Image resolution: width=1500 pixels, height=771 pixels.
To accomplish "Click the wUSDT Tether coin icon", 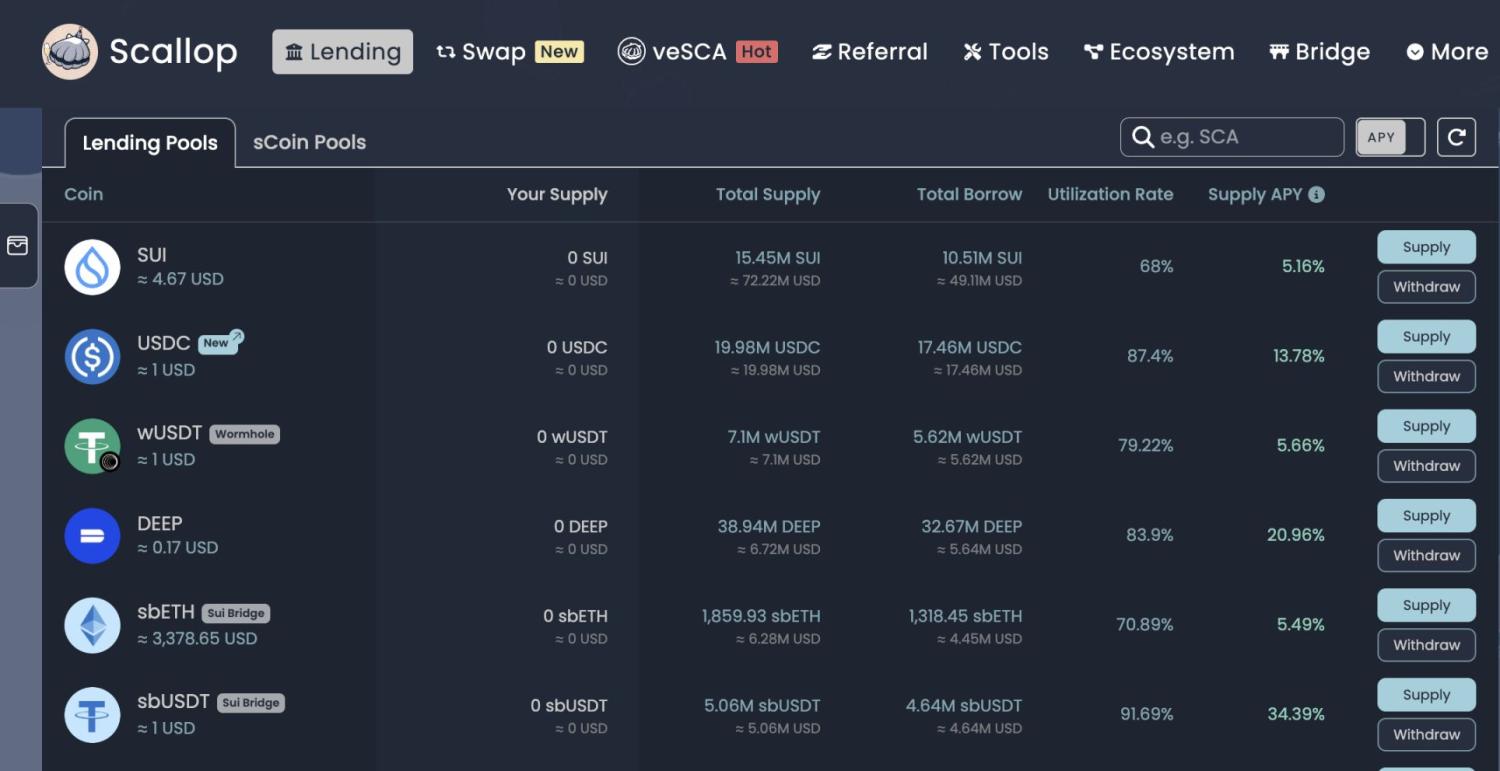I will tap(92, 446).
